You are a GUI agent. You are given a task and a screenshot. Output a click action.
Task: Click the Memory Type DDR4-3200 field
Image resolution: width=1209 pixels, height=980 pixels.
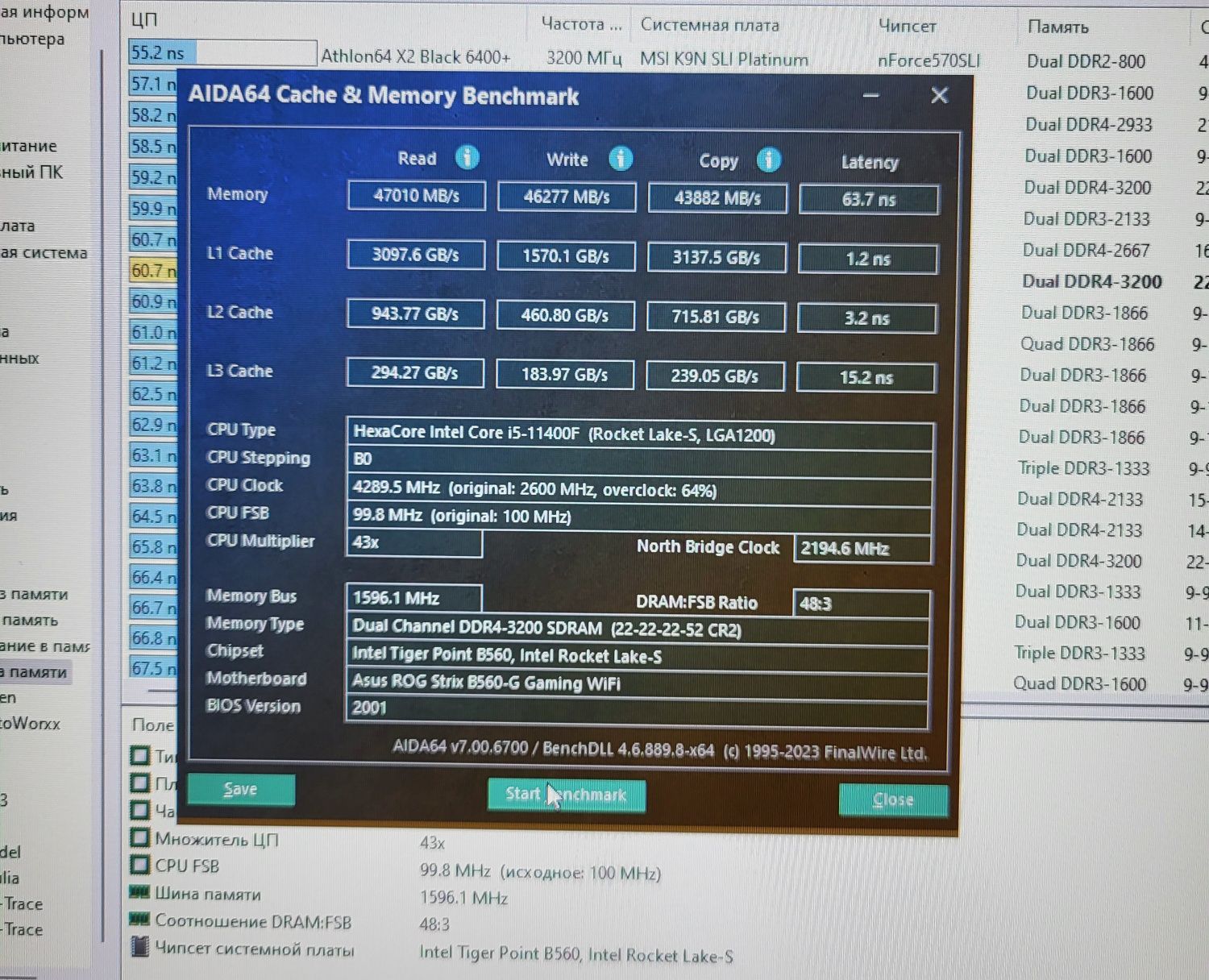click(x=638, y=629)
